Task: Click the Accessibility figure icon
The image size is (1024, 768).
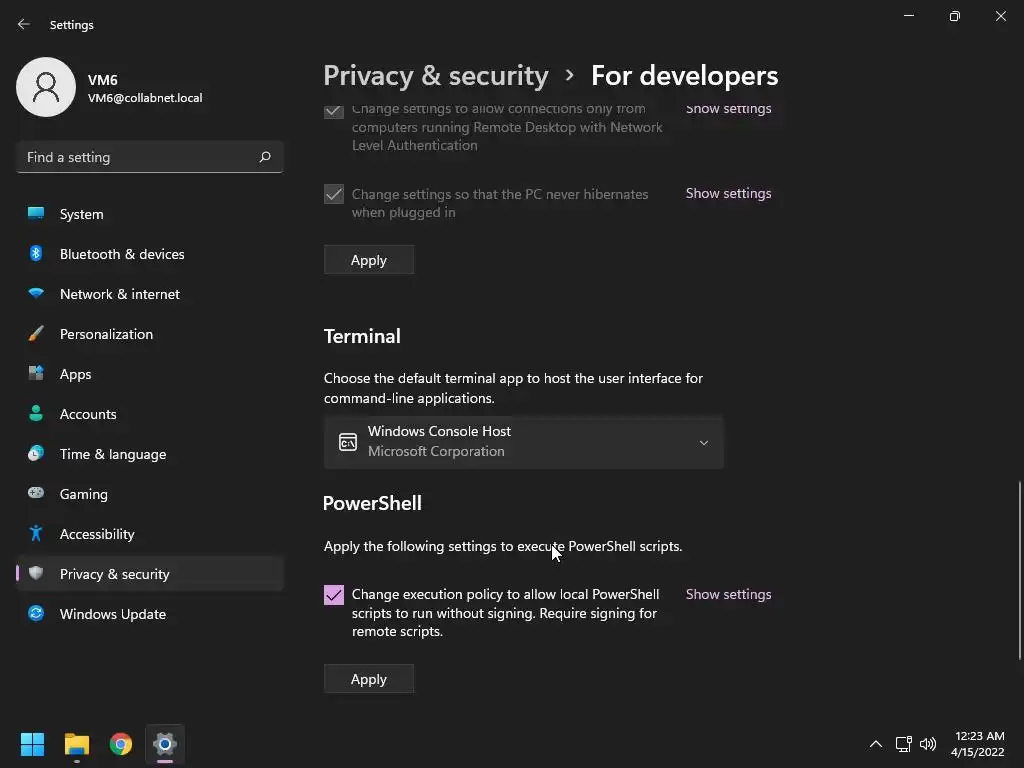Action: (36, 534)
